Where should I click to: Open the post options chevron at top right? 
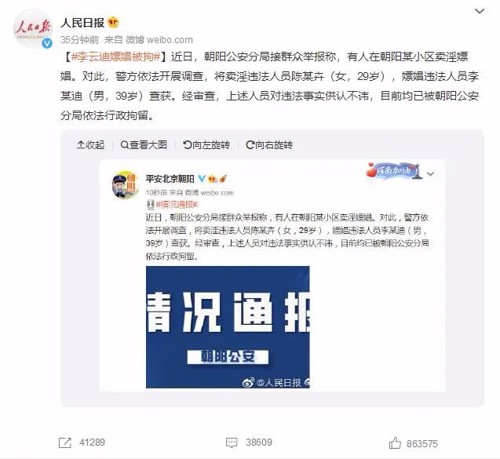click(479, 11)
